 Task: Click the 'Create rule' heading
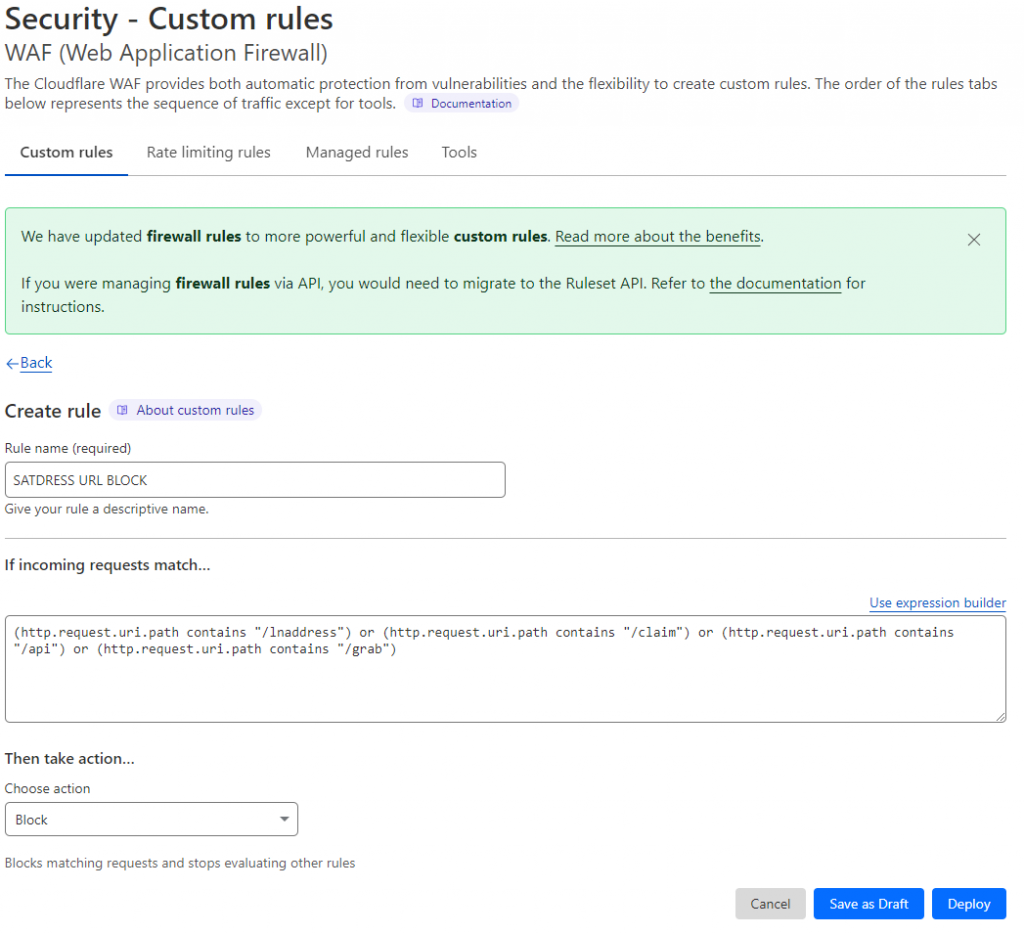point(53,411)
